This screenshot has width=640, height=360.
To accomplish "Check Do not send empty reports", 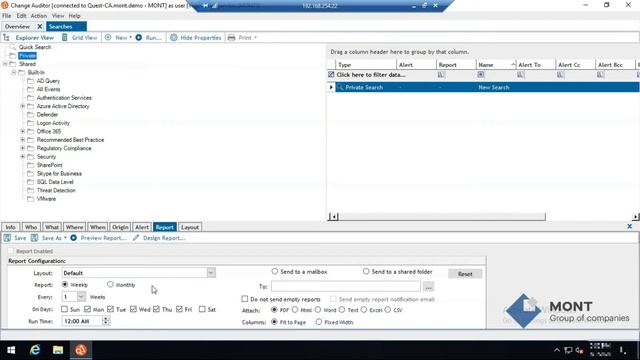I will (245, 299).
